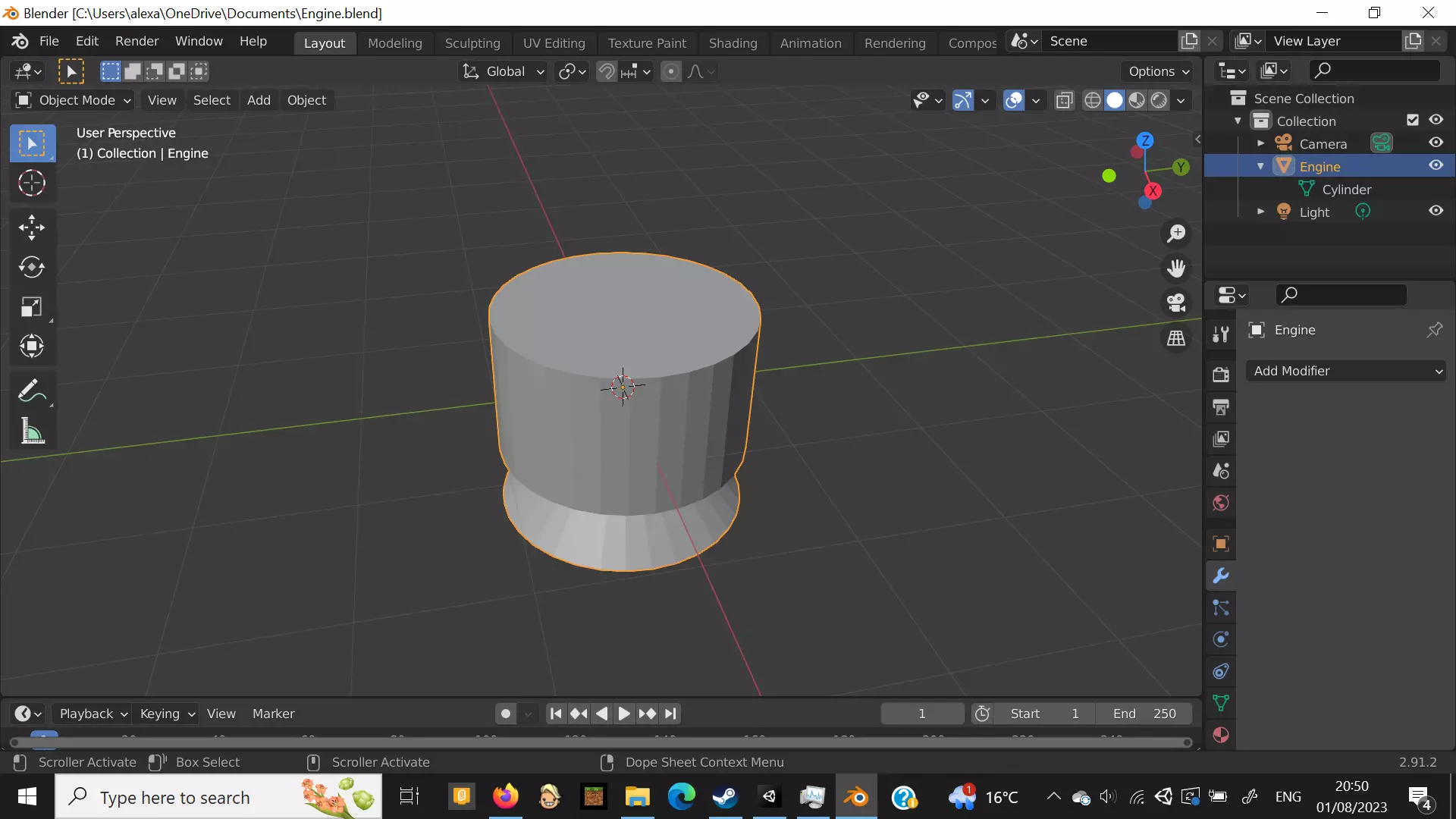The width and height of the screenshot is (1456, 819).
Task: Select the Annotate tool
Action: pos(32,391)
